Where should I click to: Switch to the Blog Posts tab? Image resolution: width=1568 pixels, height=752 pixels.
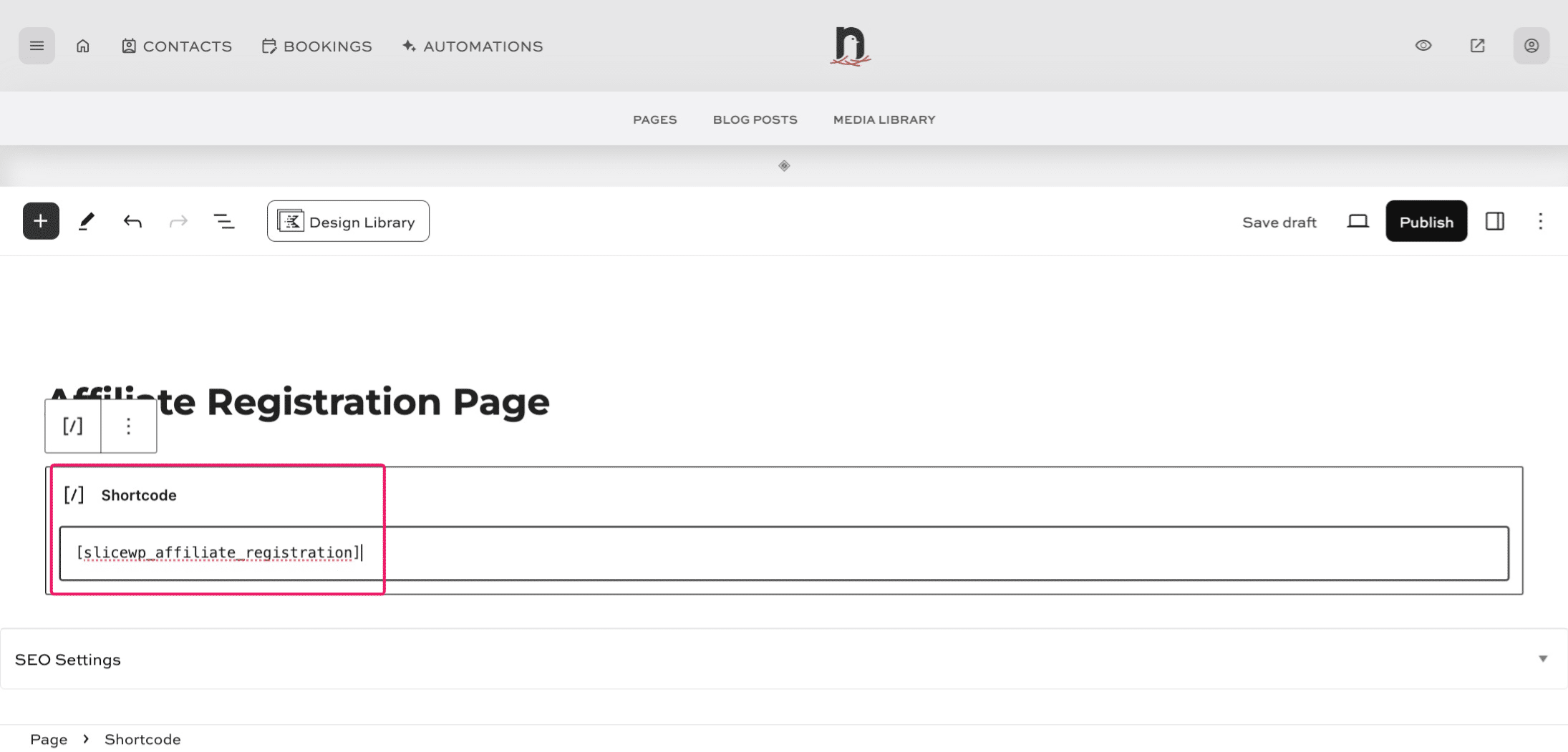[755, 119]
